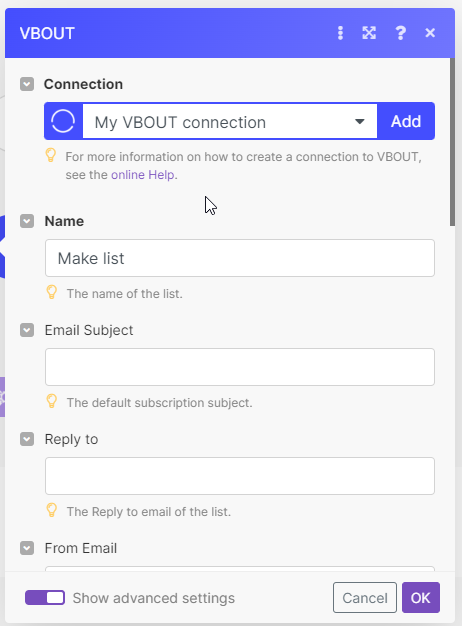
Task: Click the Cancel button
Action: click(x=365, y=598)
